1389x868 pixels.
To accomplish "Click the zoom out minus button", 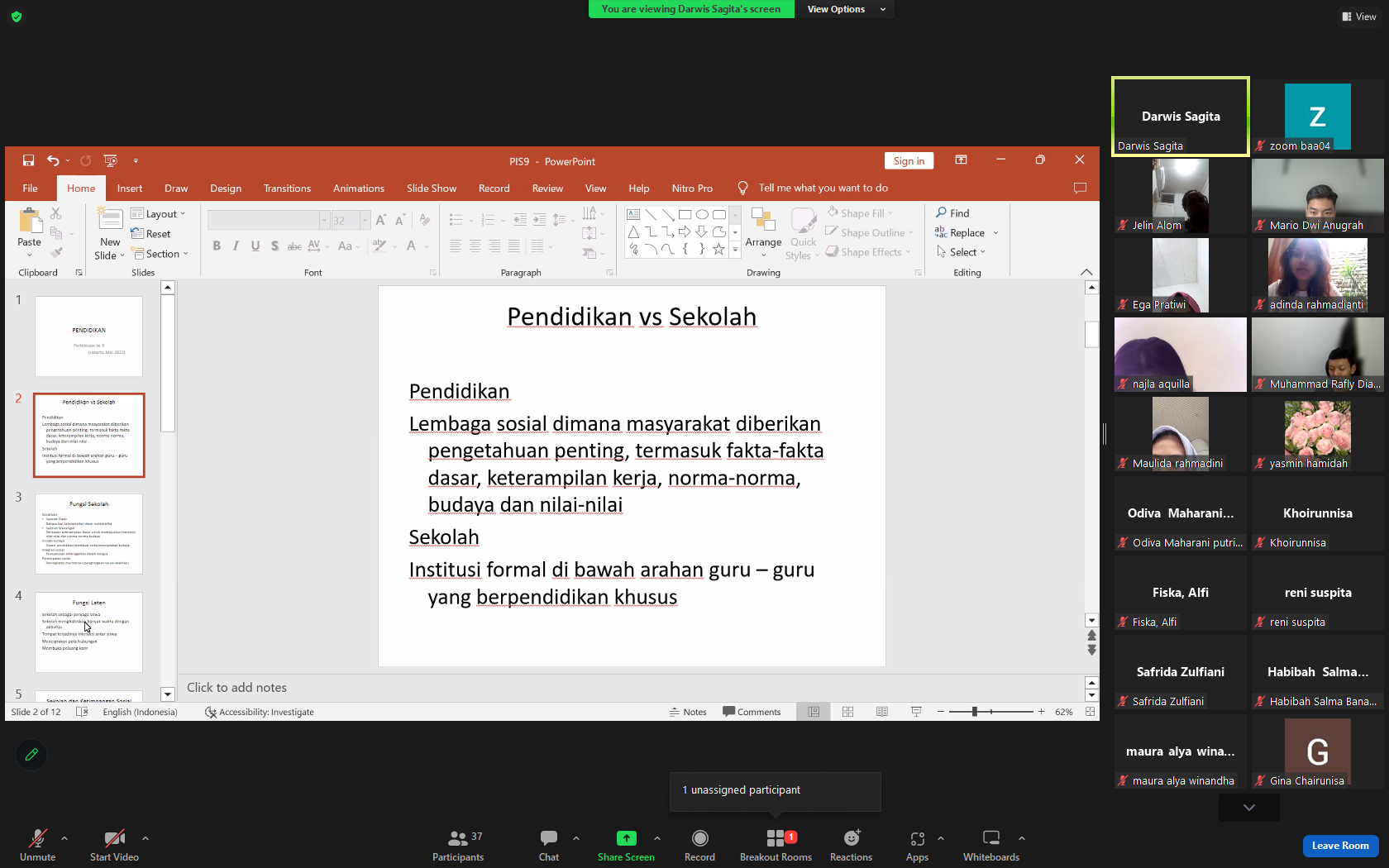I will click(940, 712).
